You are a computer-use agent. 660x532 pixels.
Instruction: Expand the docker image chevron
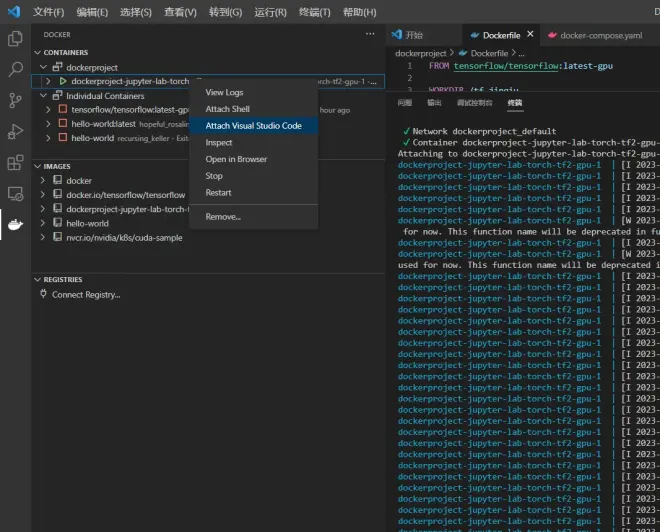[x=43, y=180]
